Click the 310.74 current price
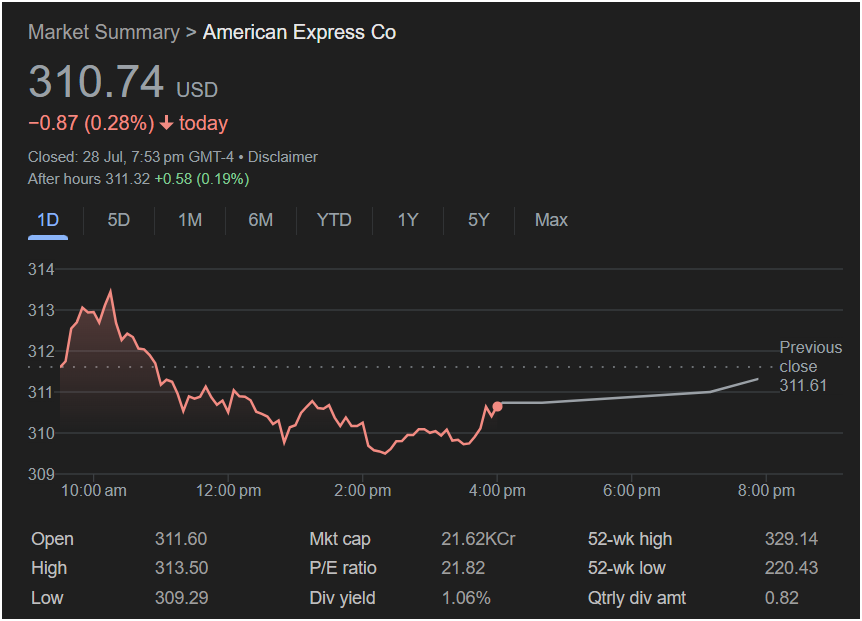 pyautogui.click(x=96, y=81)
